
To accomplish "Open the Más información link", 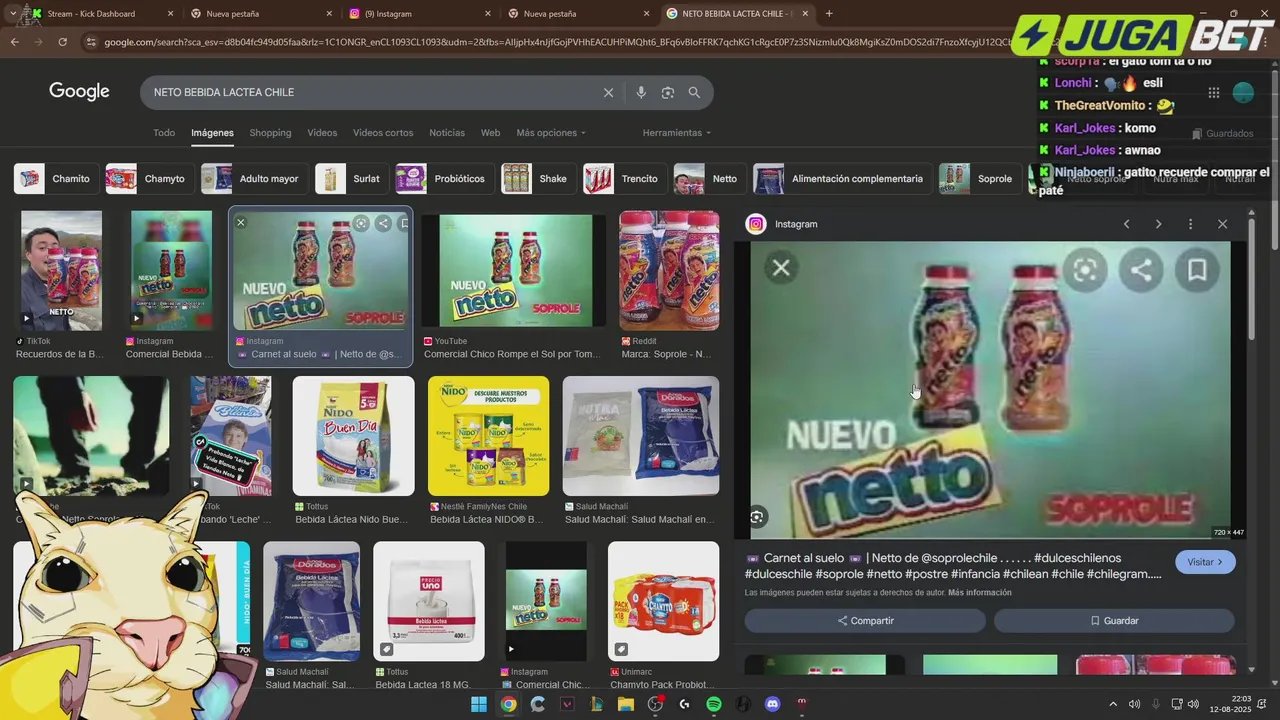I will pyautogui.click(x=980, y=593).
